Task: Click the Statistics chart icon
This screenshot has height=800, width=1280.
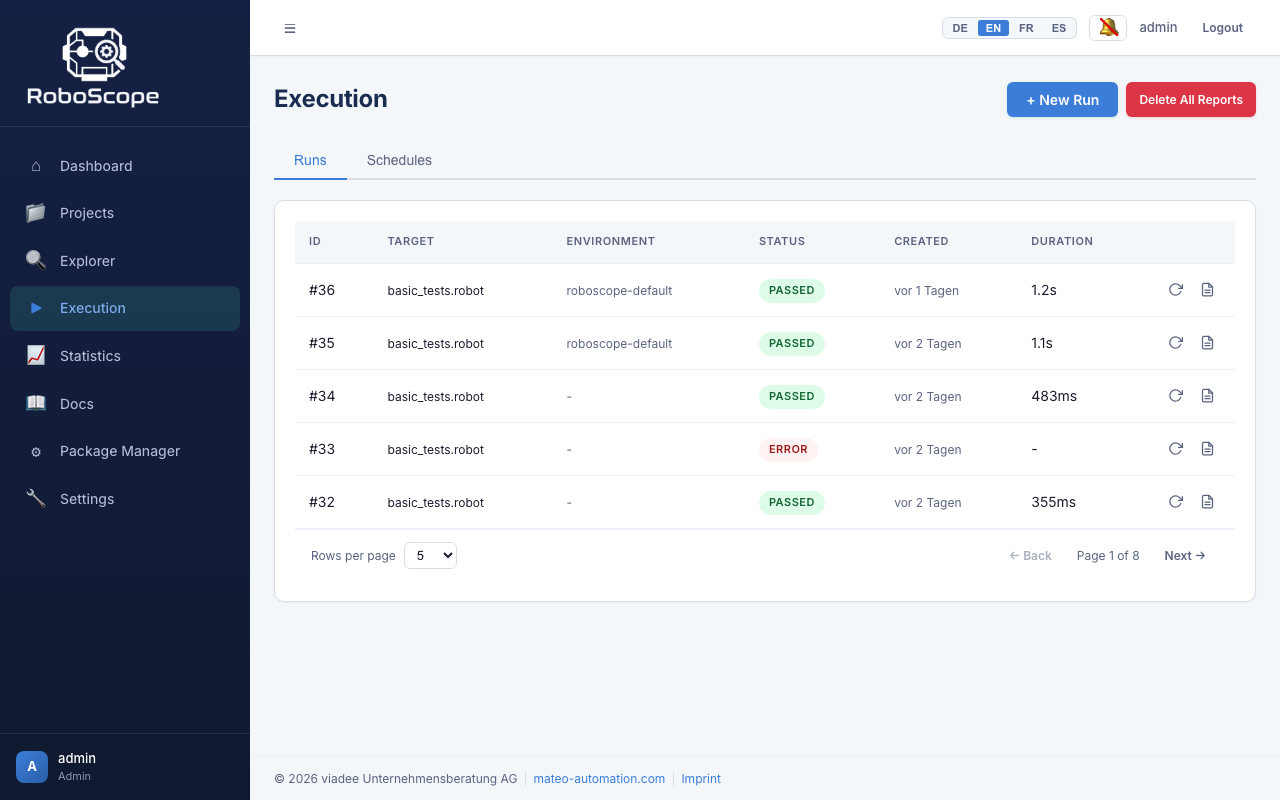Action: (36, 355)
